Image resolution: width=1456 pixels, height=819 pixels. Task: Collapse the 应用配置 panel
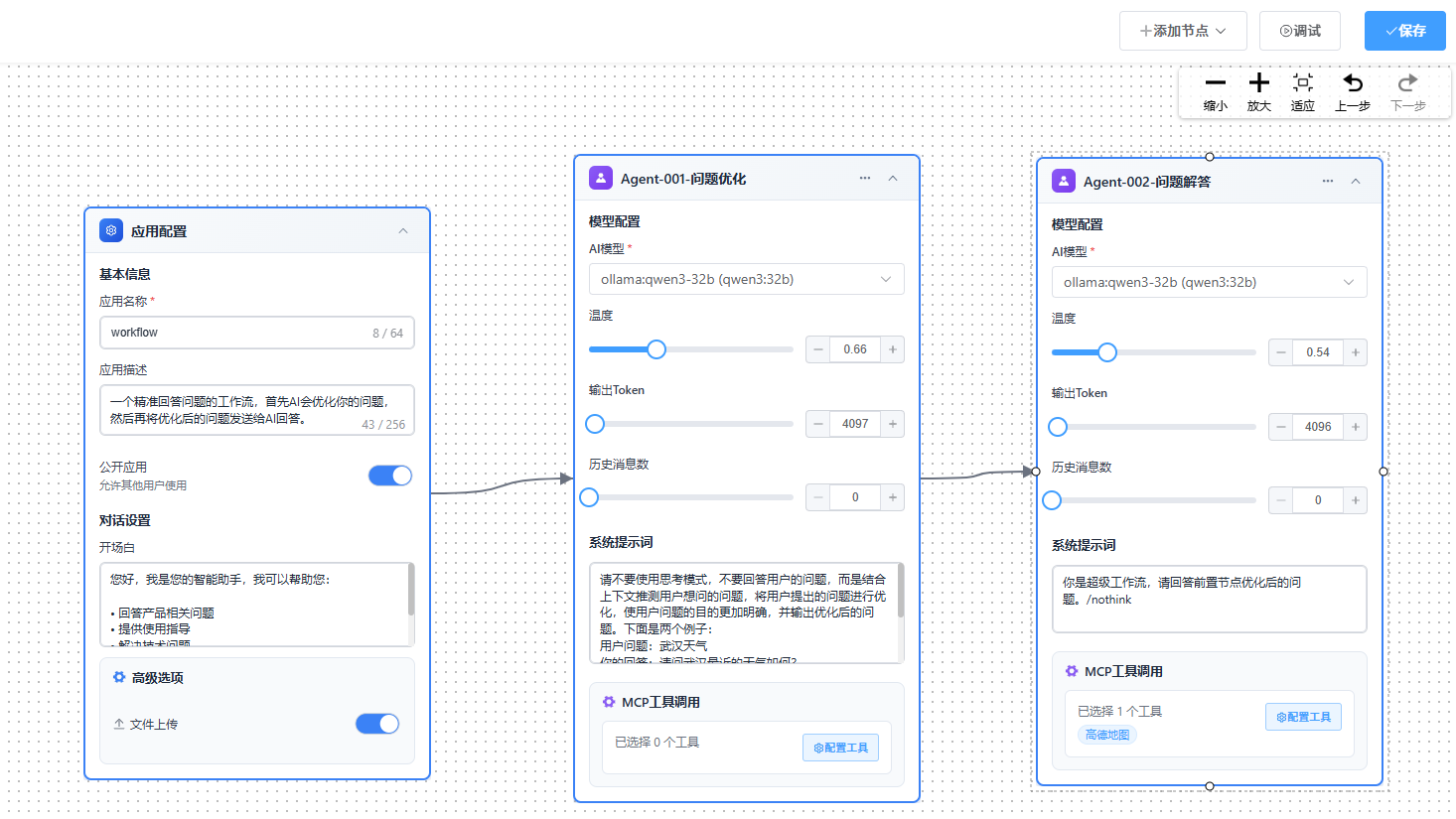tap(403, 231)
